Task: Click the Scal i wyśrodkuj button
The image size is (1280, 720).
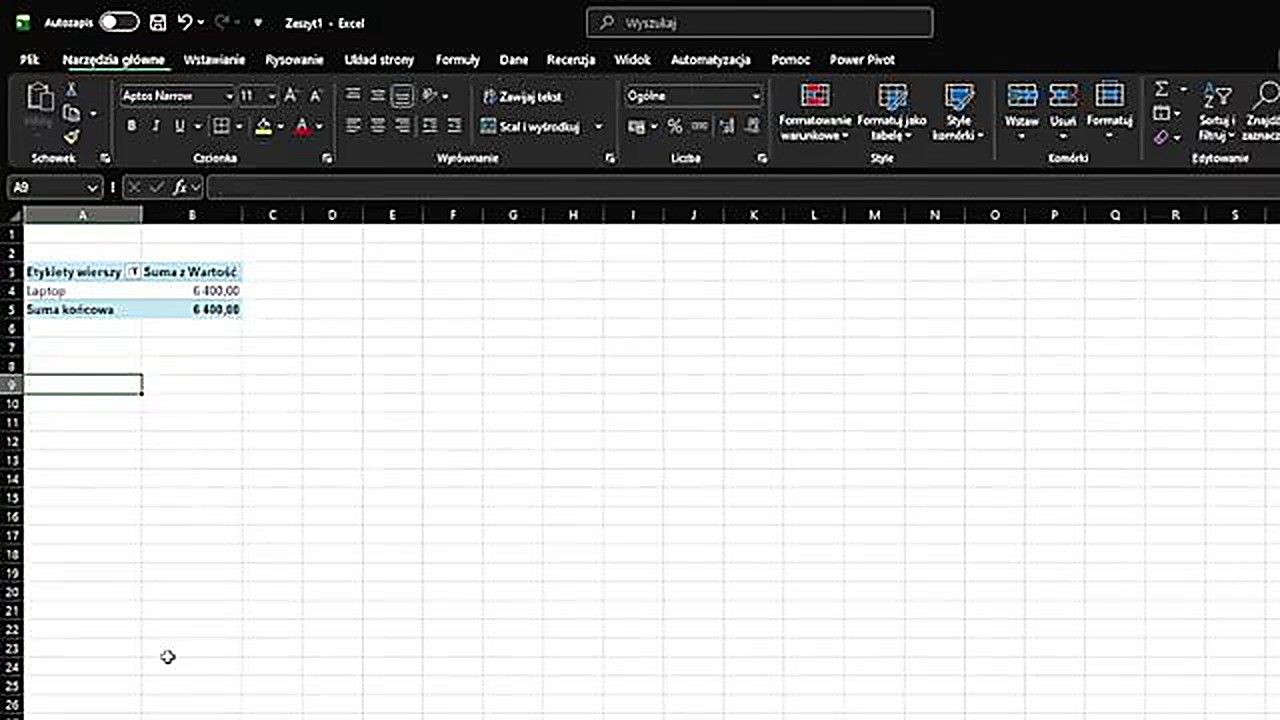Action: [530, 127]
